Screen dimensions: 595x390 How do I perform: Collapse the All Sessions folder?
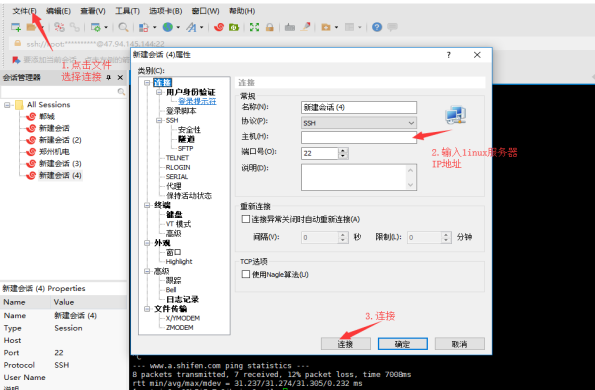point(7,105)
